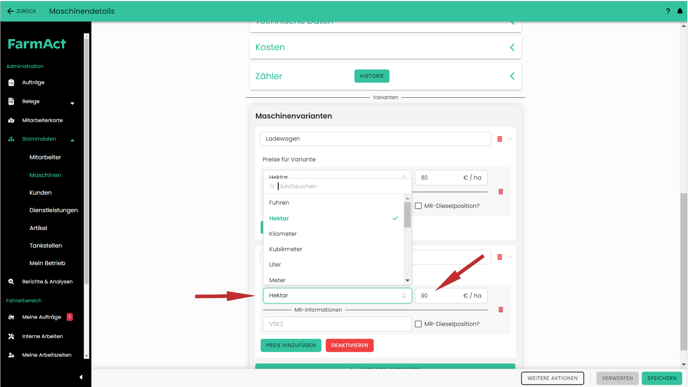Screen dimensions: 688x387
Task: Click the Speichern button
Action: tap(662, 378)
